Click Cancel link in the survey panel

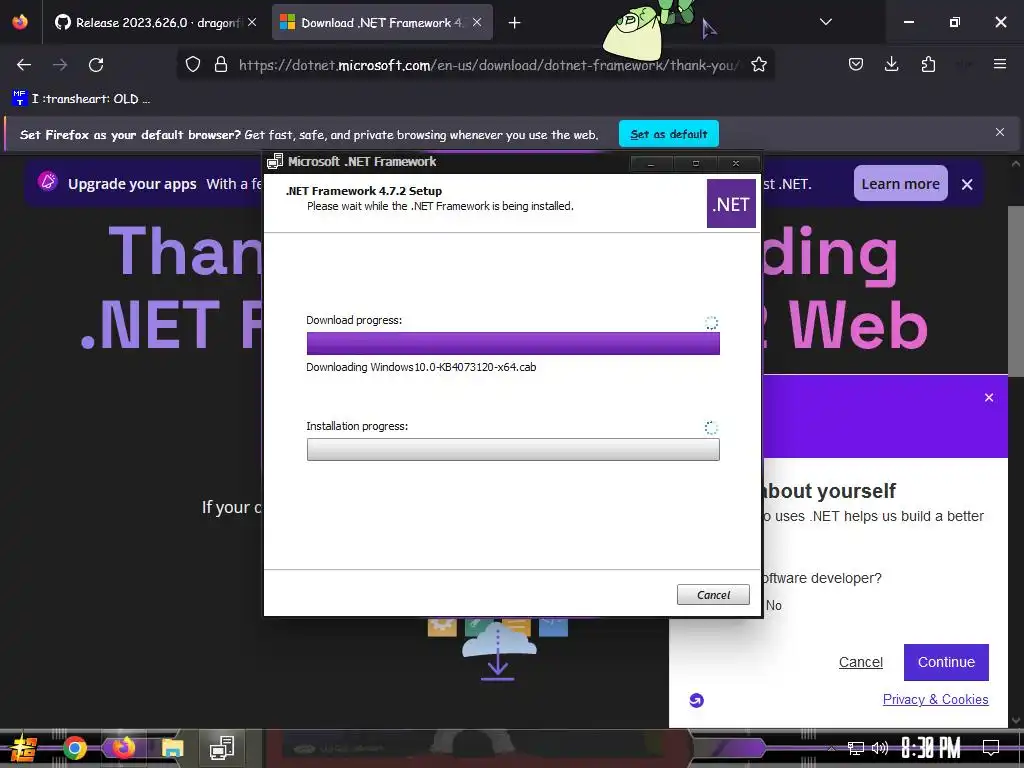[861, 662]
